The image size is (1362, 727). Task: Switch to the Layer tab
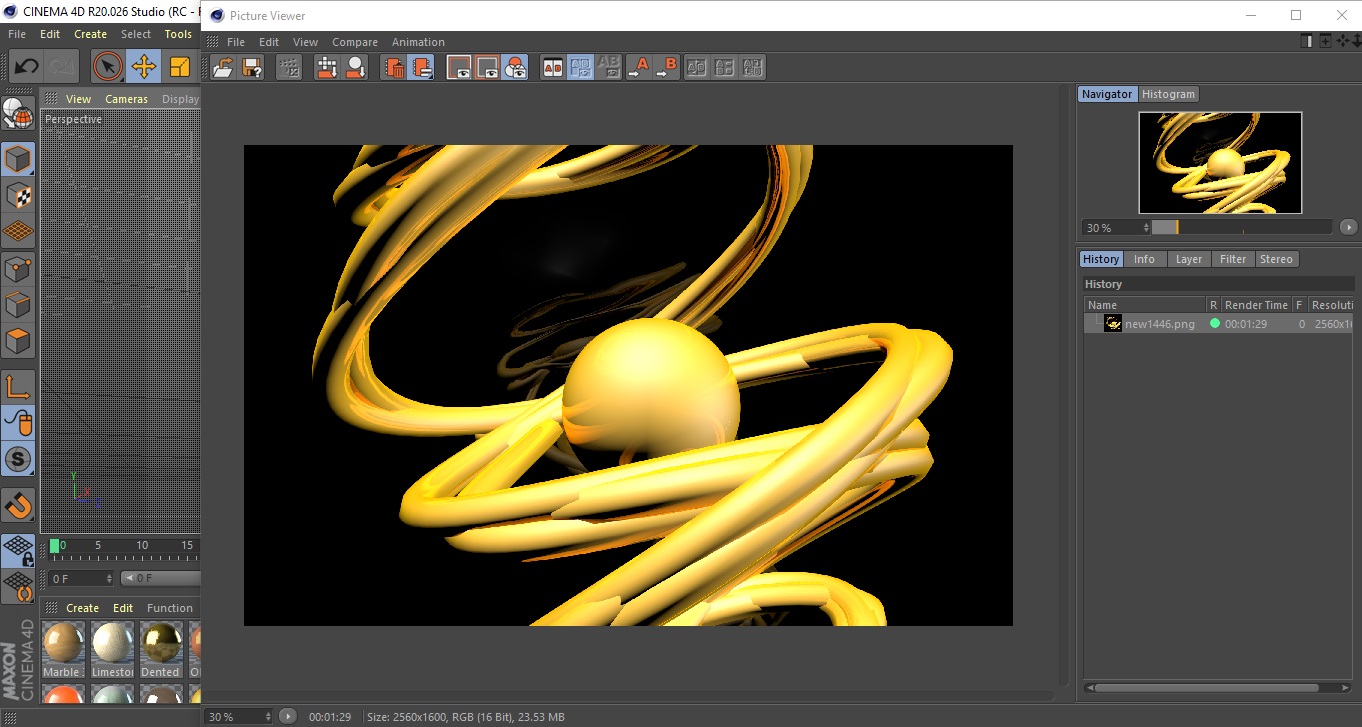[x=1188, y=259]
